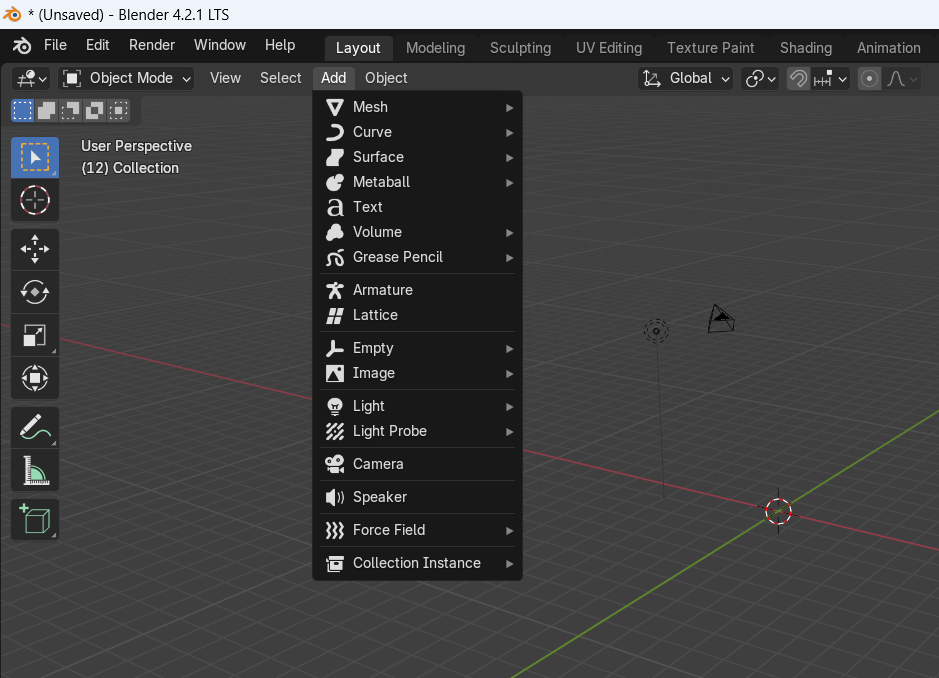Expand the Force Field submenu

click(417, 531)
